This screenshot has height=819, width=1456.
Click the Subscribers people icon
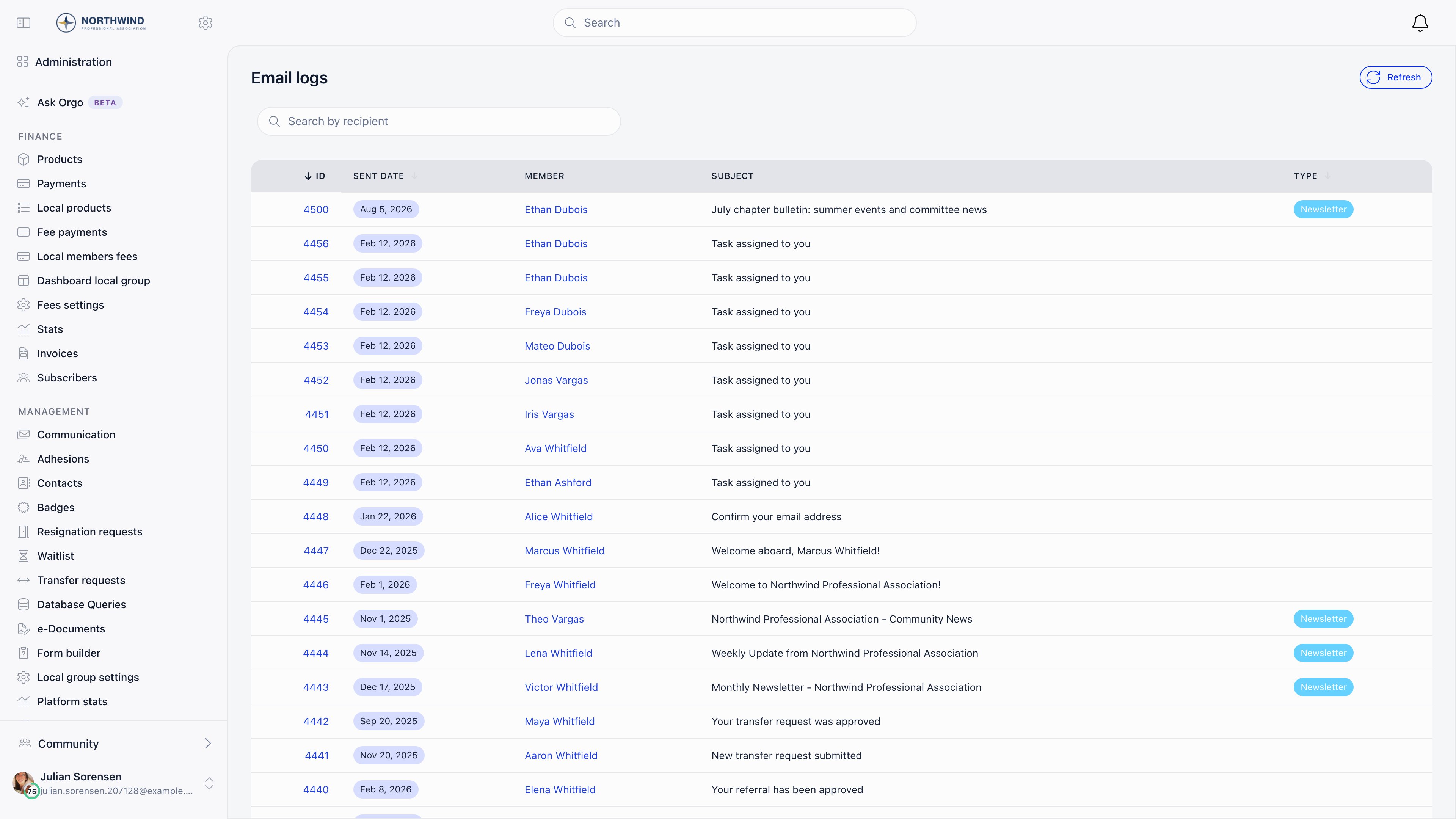point(23,378)
